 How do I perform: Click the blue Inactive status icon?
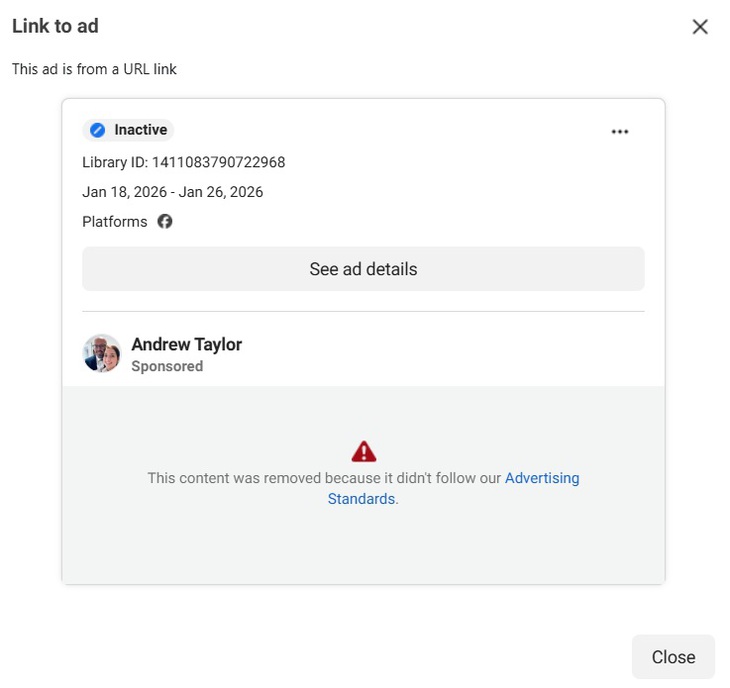(x=97, y=130)
